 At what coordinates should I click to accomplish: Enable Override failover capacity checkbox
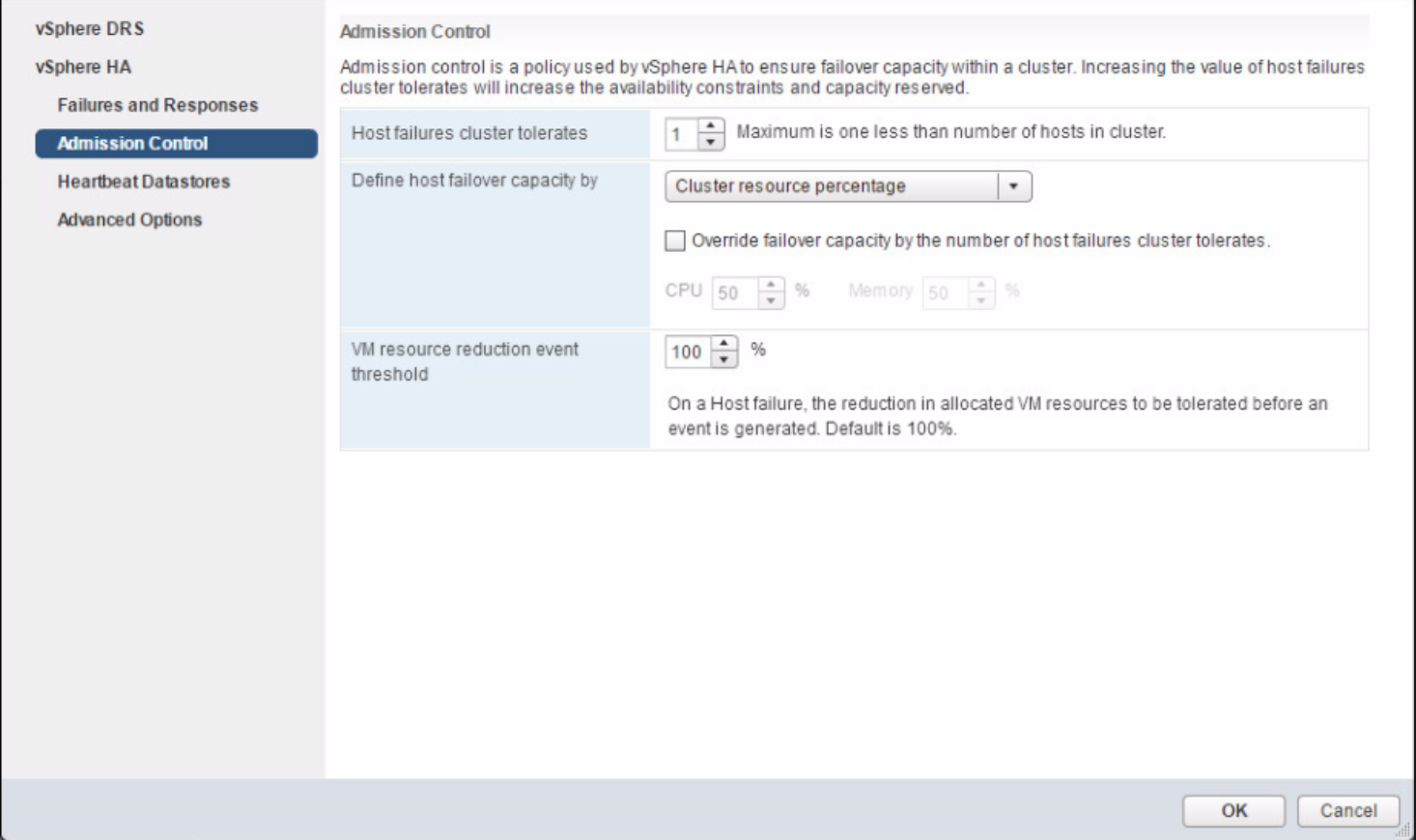tap(675, 240)
